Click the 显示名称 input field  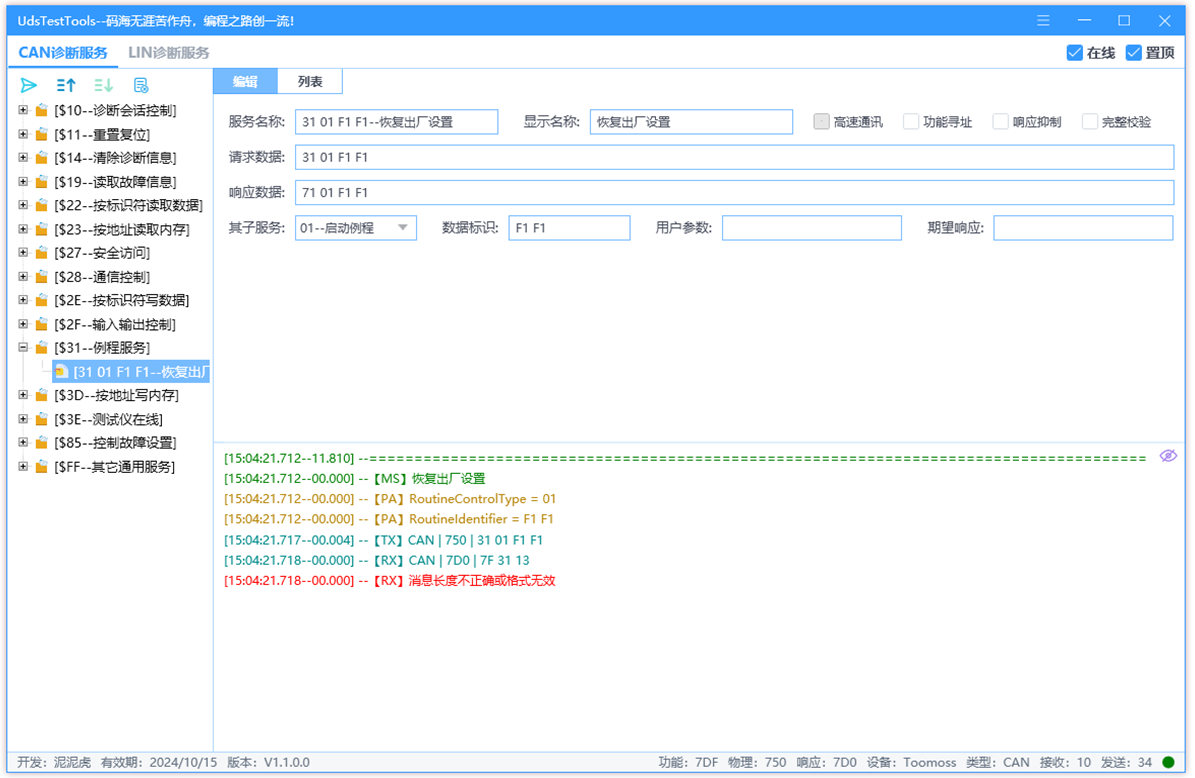coord(691,122)
